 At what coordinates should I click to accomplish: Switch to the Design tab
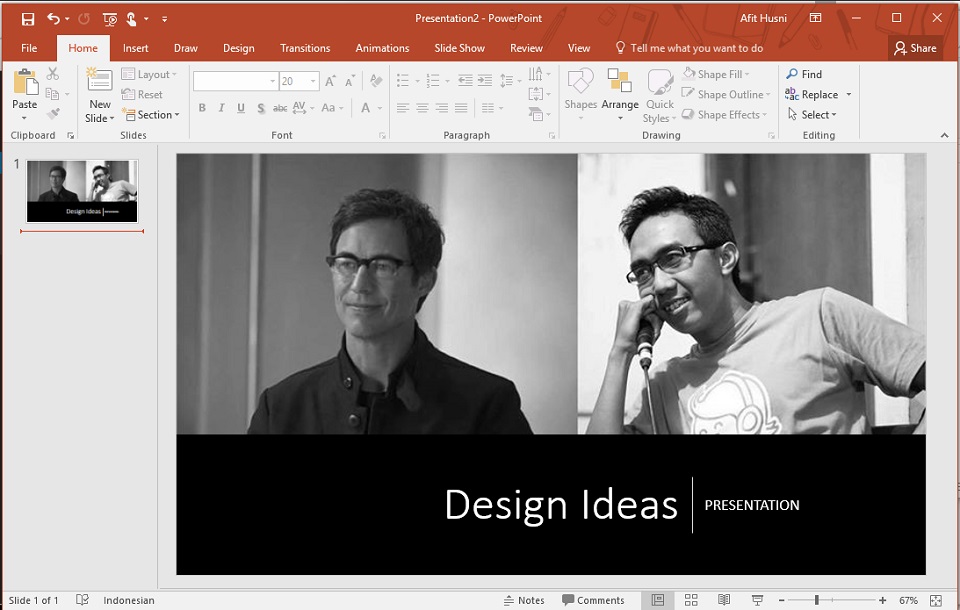[238, 48]
